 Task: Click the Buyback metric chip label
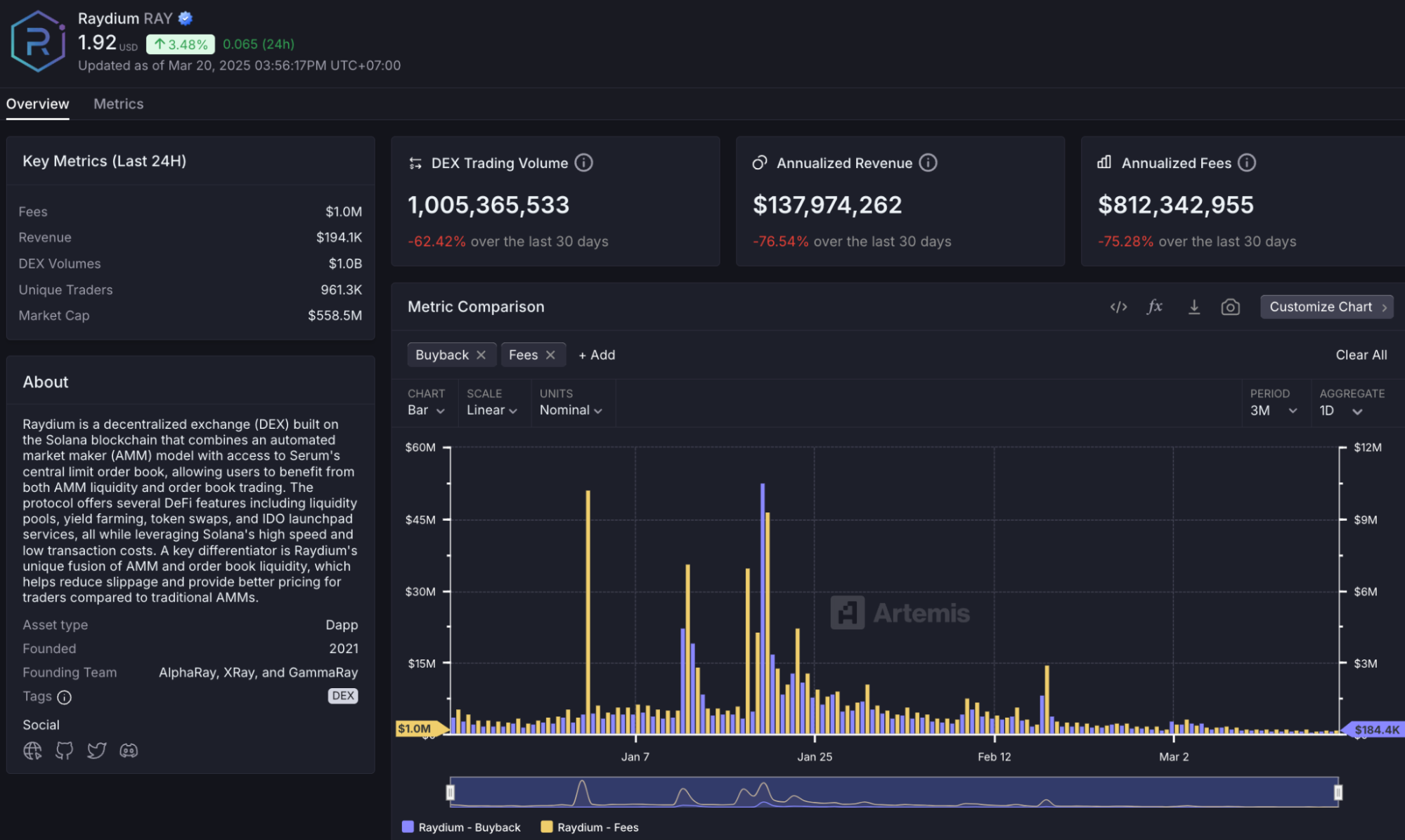point(441,355)
